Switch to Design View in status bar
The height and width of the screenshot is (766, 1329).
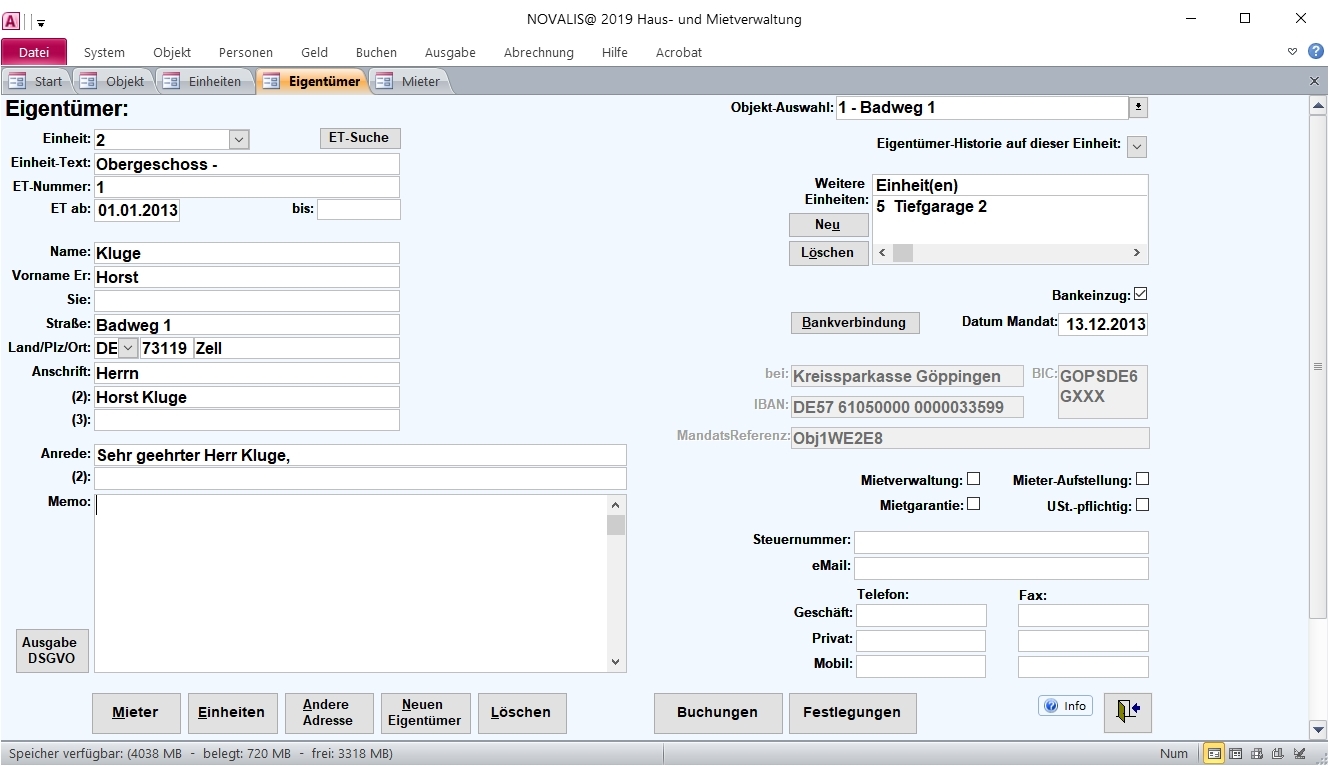(1300, 754)
